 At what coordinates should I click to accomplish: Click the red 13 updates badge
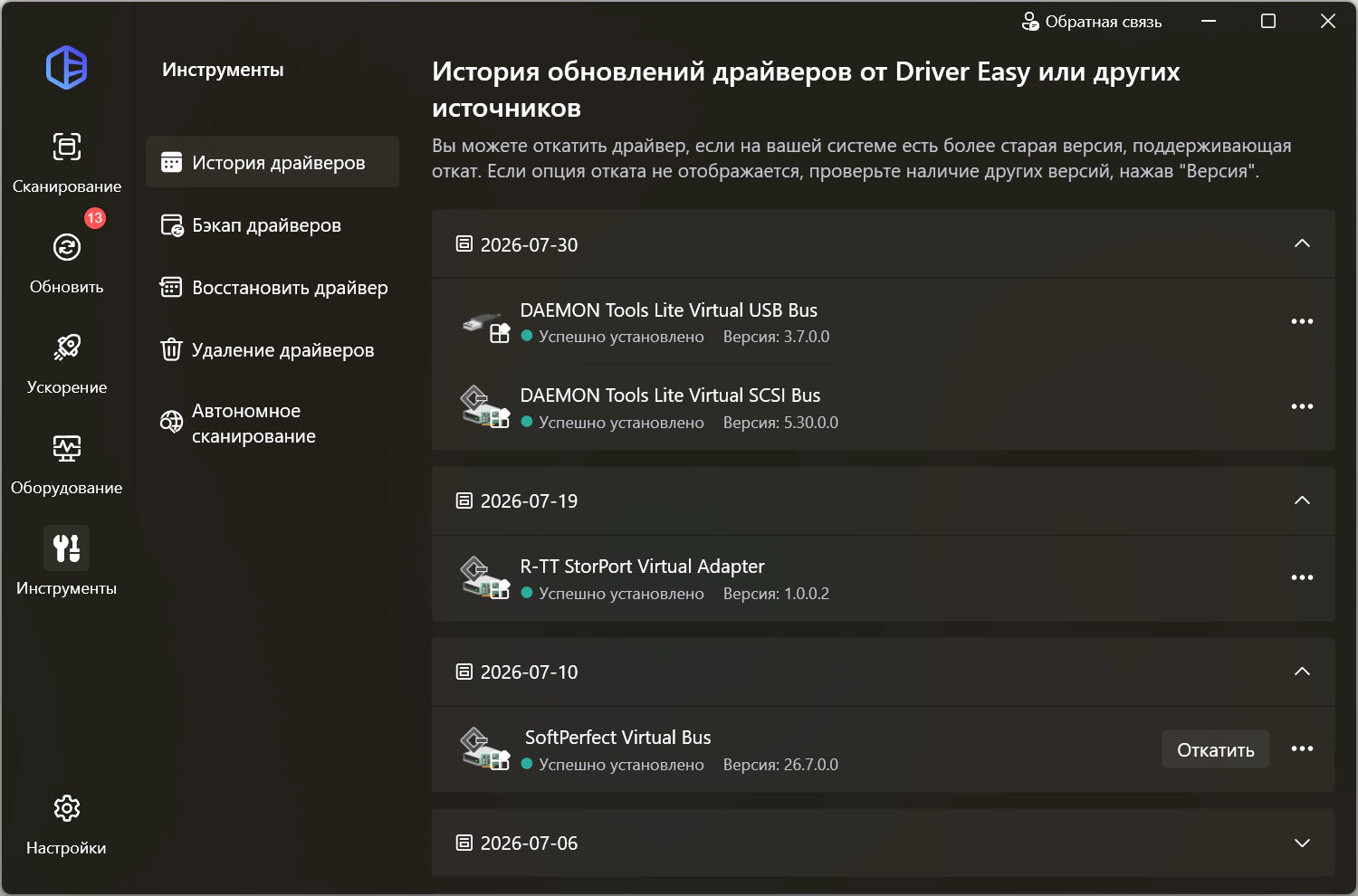(x=95, y=218)
